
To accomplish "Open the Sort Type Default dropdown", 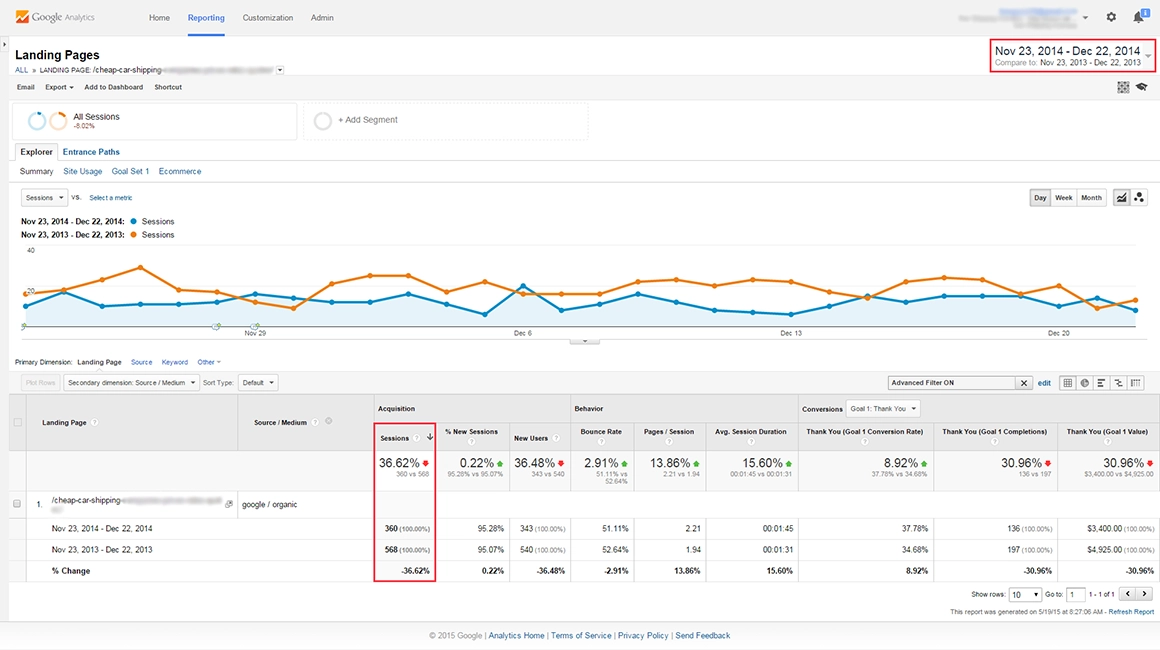I will pyautogui.click(x=258, y=382).
